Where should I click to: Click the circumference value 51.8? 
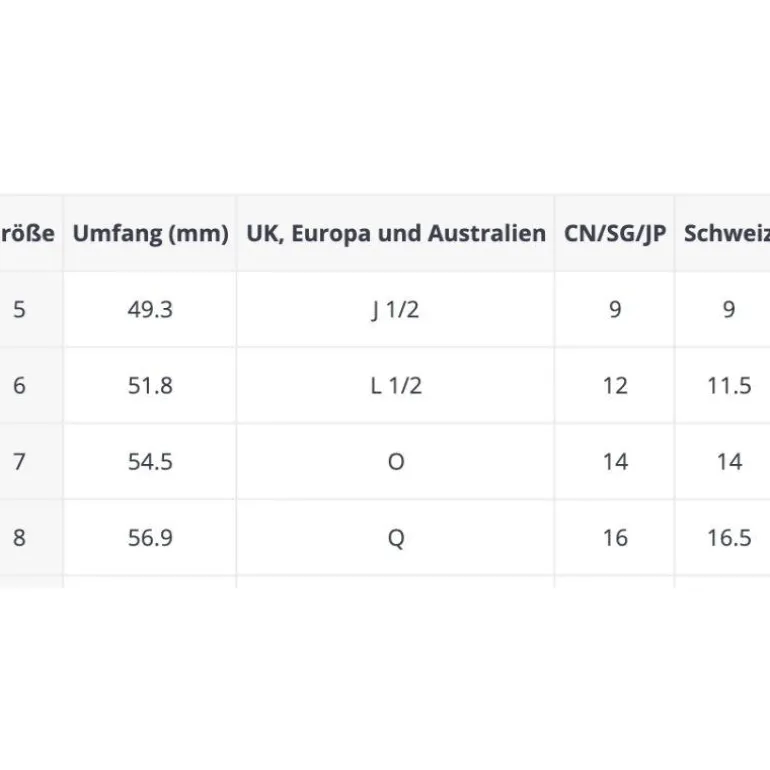click(150, 386)
